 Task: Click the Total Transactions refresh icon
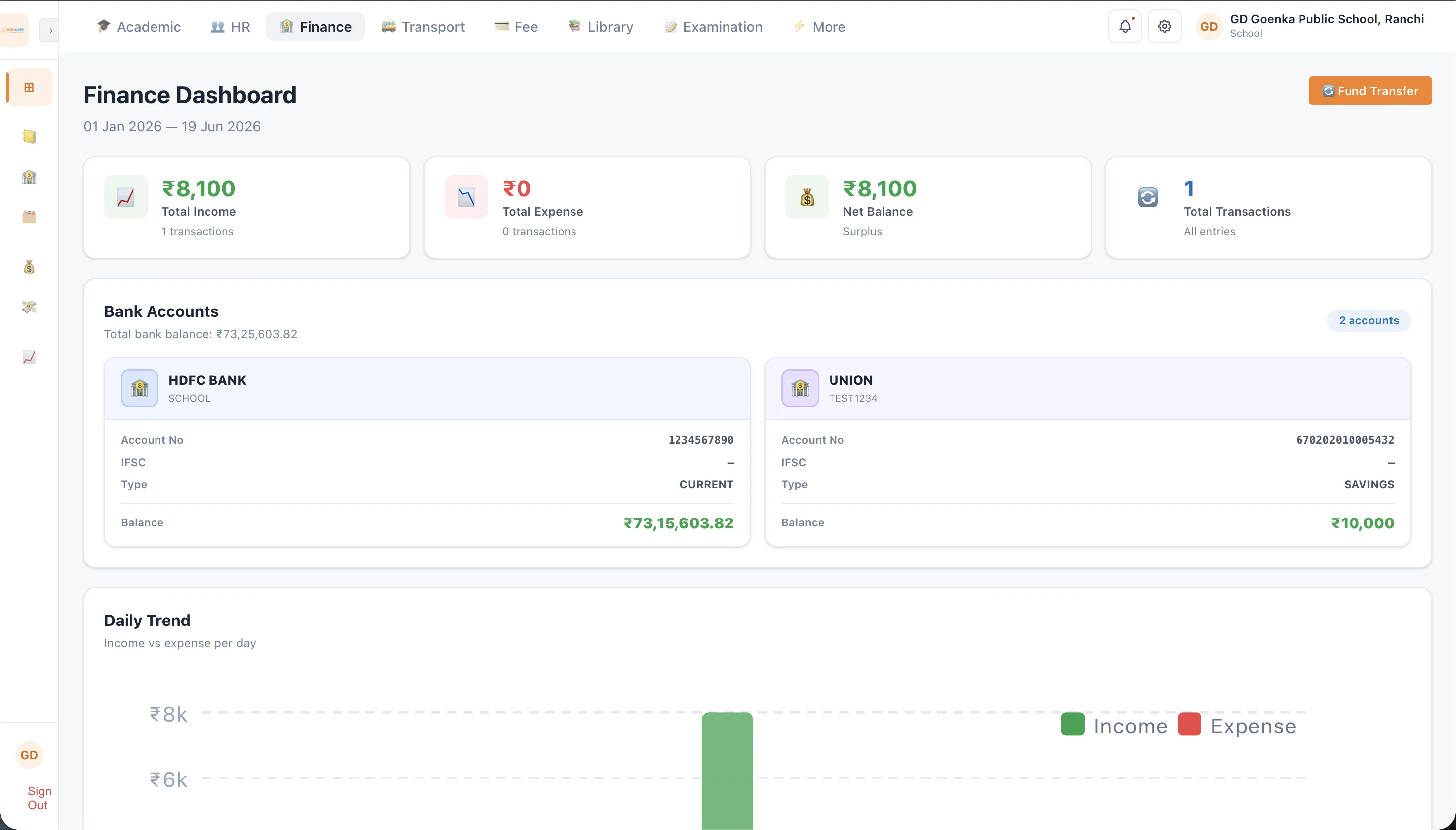[x=1147, y=197]
